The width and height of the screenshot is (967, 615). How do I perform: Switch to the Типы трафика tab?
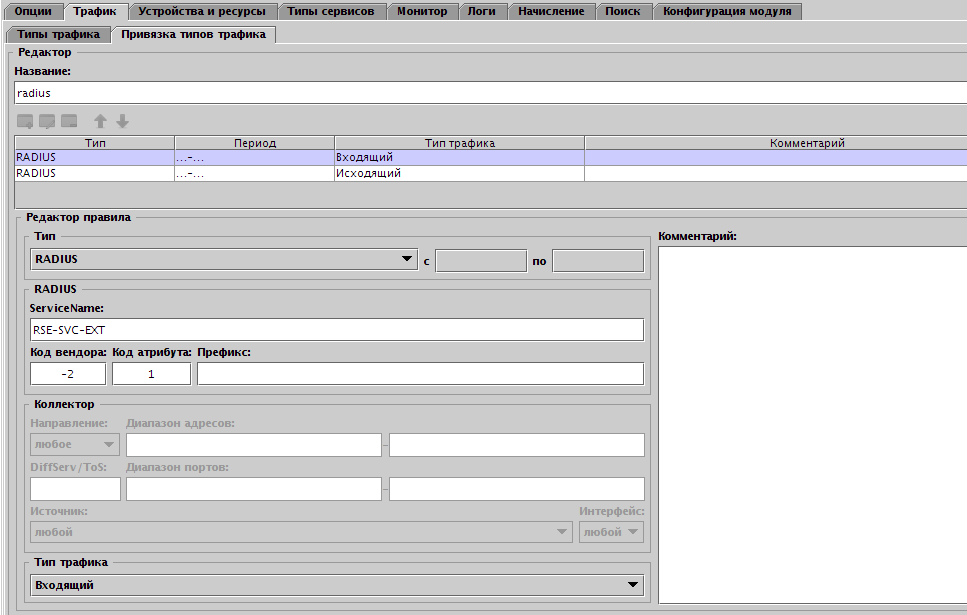click(x=58, y=34)
